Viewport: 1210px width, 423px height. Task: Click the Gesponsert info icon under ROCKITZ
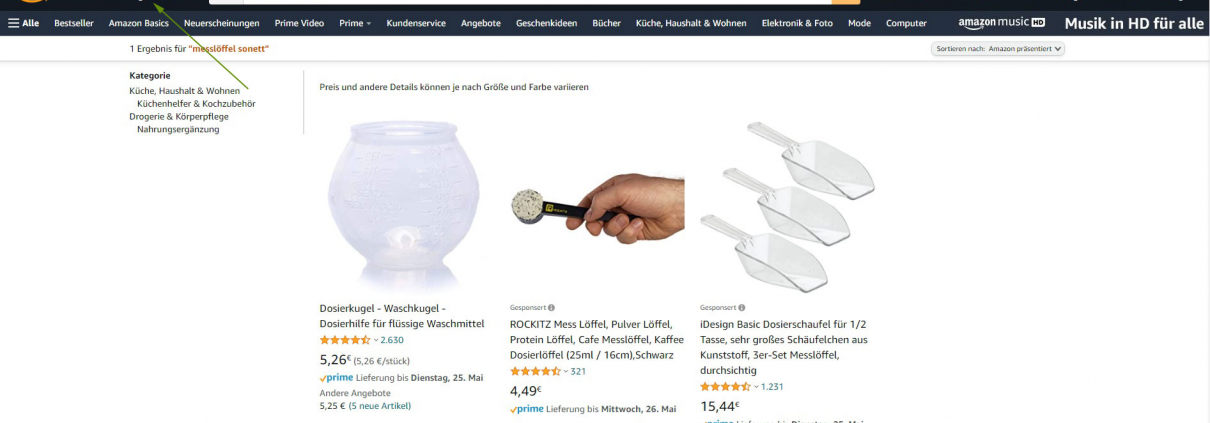click(551, 308)
